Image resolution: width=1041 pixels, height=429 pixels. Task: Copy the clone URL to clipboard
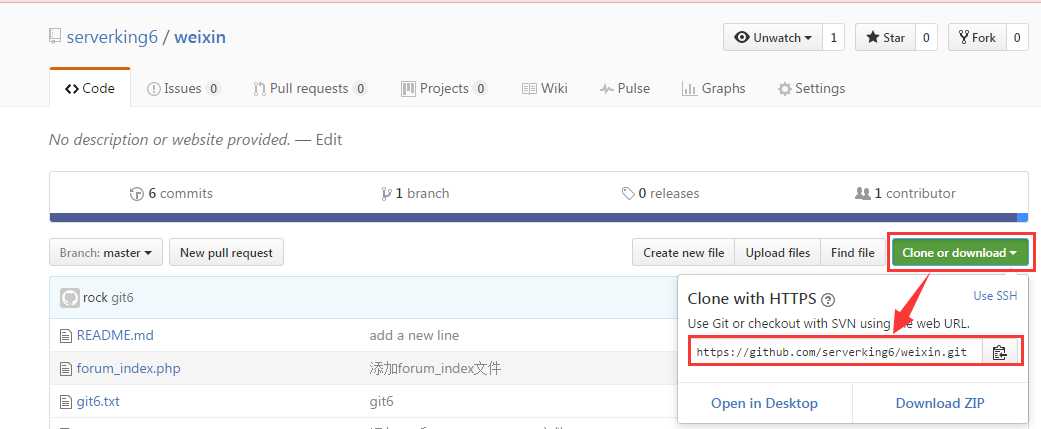pyautogui.click(x=999, y=352)
